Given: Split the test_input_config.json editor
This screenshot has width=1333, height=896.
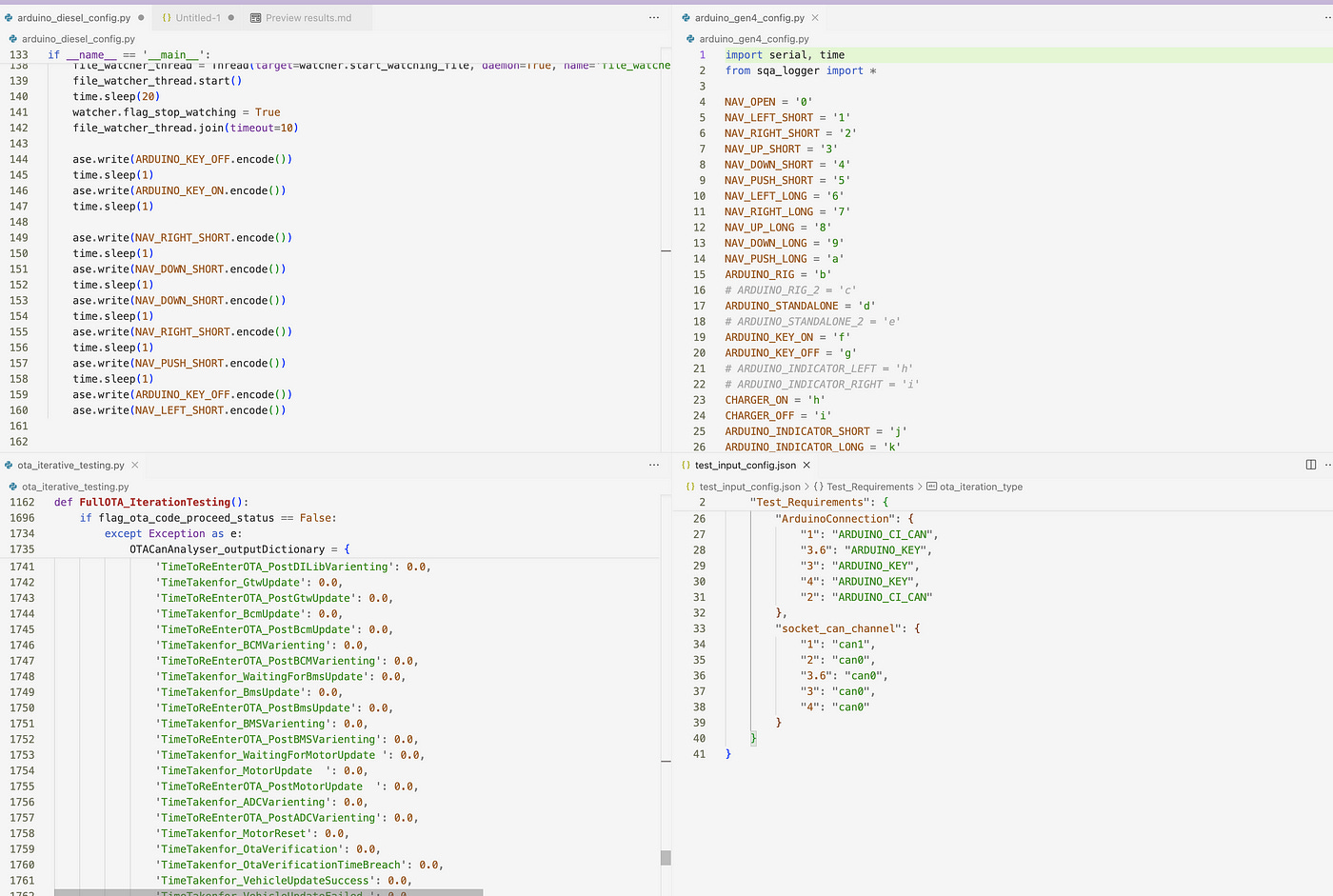Looking at the screenshot, I should click(1310, 465).
